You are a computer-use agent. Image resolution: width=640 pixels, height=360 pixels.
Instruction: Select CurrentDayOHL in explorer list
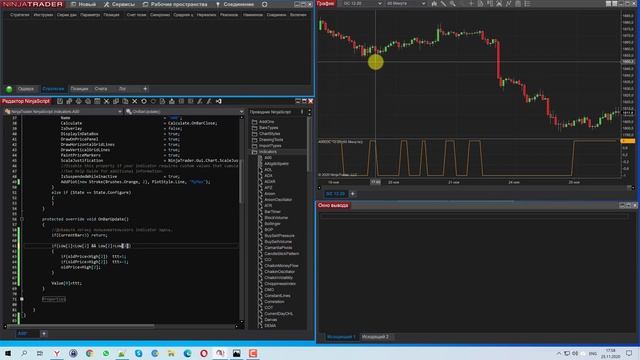[279, 314]
